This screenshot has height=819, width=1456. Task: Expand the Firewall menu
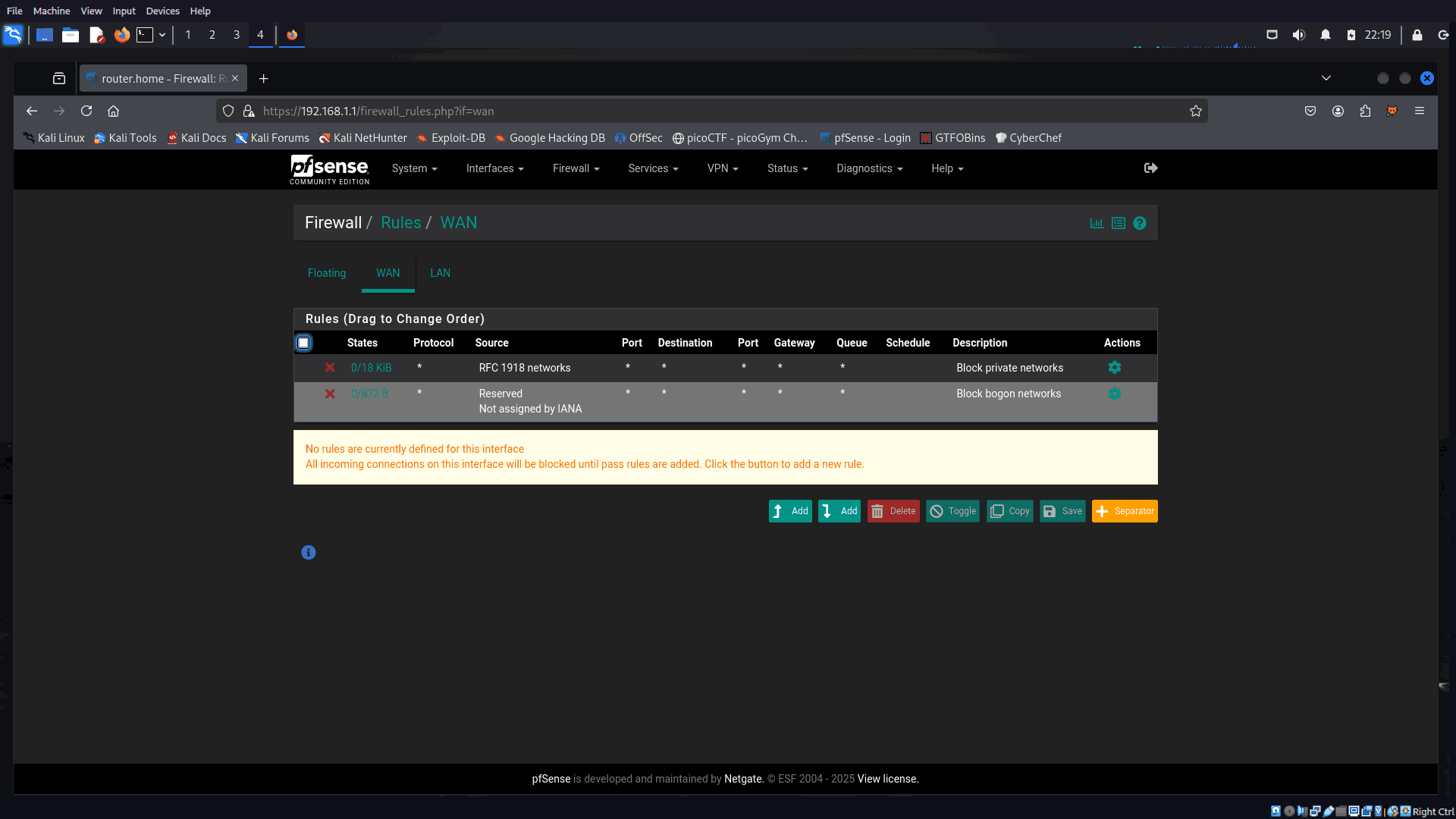[x=576, y=169]
